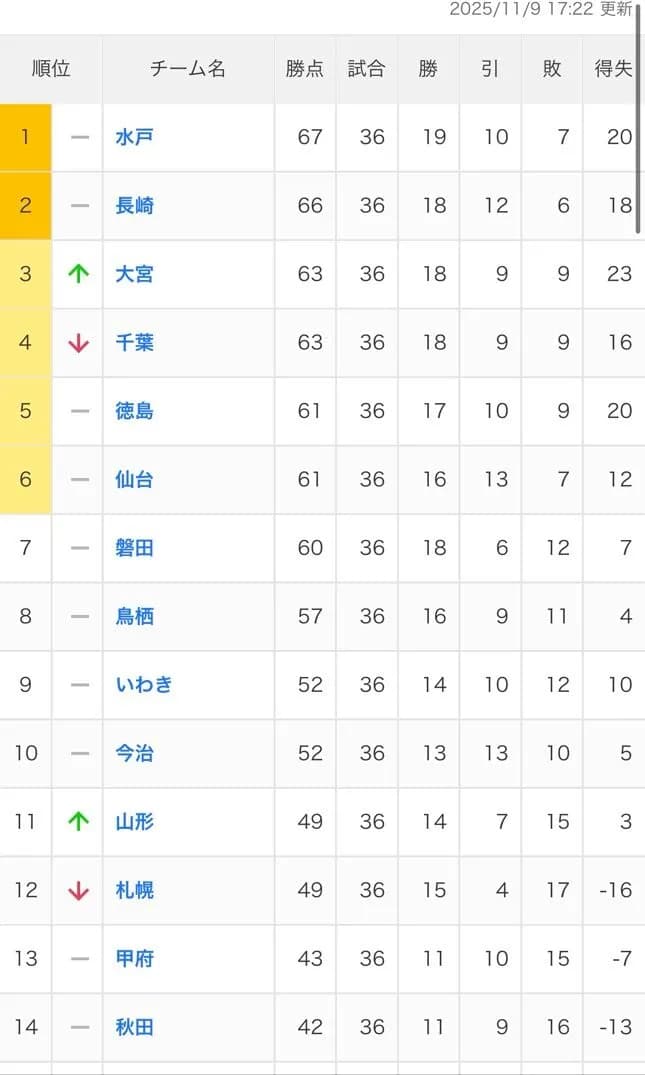
Task: Click the dash indicator next to 甲府
Action: [x=77, y=958]
